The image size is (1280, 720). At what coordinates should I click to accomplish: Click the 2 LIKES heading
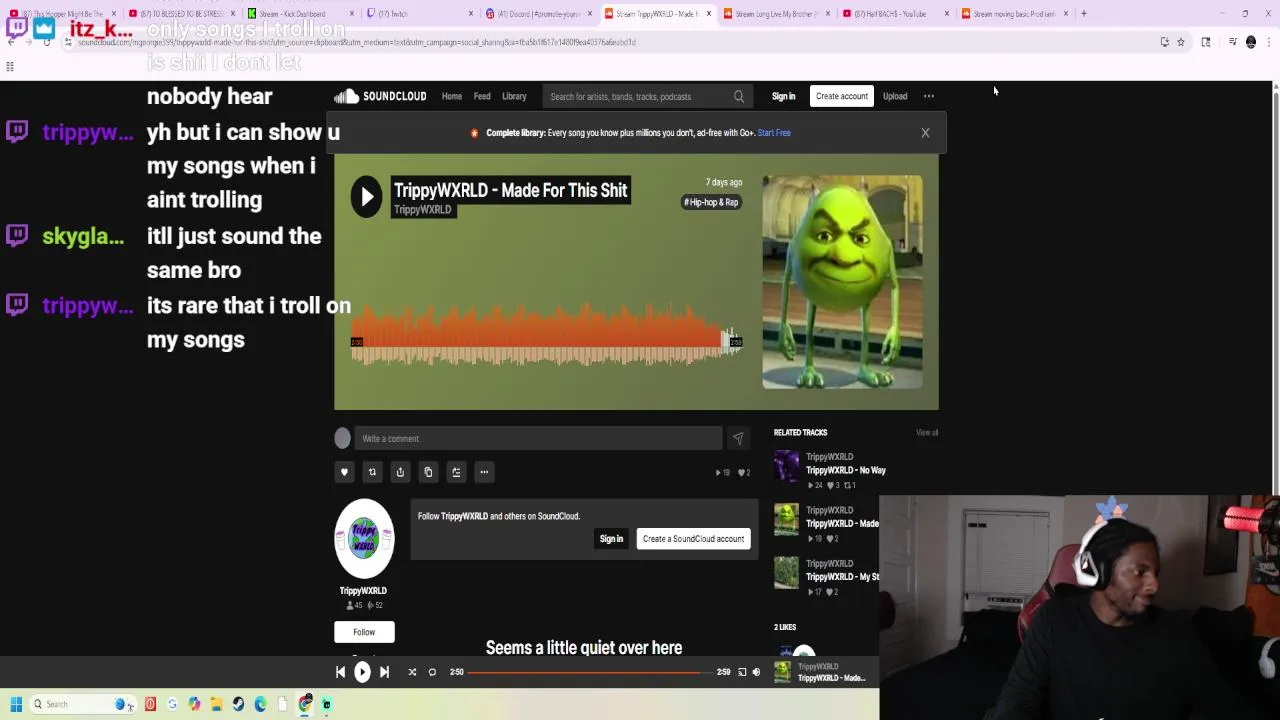point(785,627)
